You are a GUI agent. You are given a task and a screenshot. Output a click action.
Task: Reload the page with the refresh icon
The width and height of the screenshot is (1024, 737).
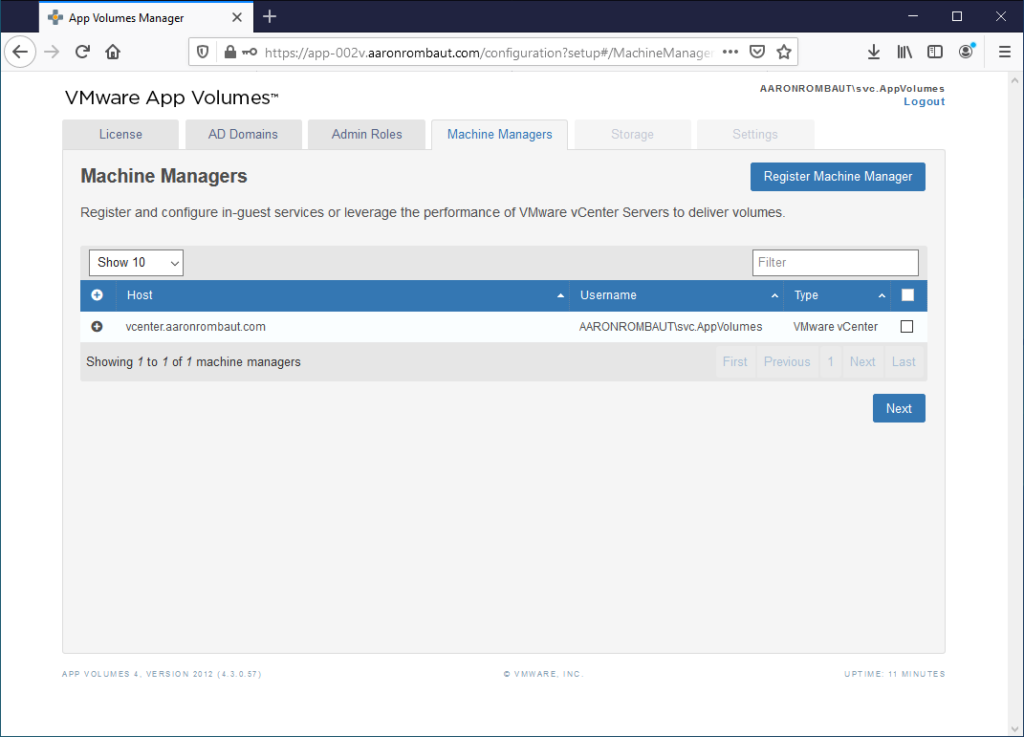tap(83, 52)
